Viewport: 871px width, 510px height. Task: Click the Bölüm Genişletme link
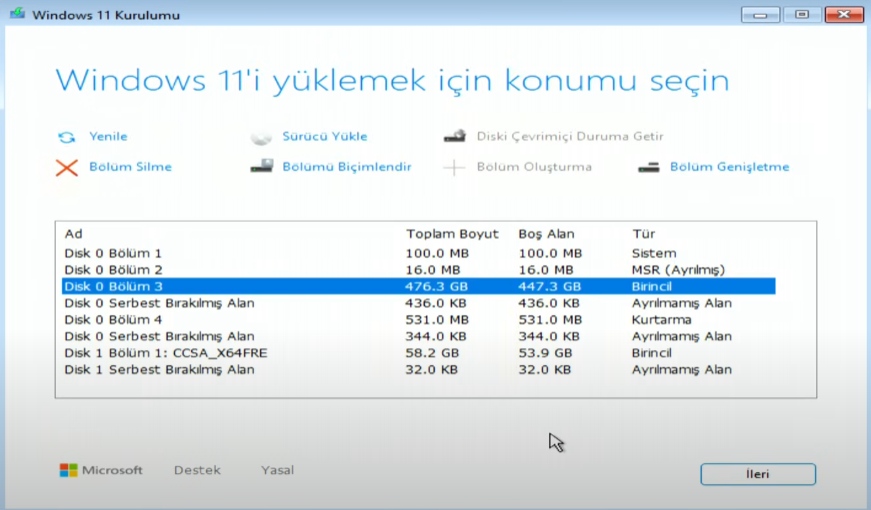(x=729, y=167)
